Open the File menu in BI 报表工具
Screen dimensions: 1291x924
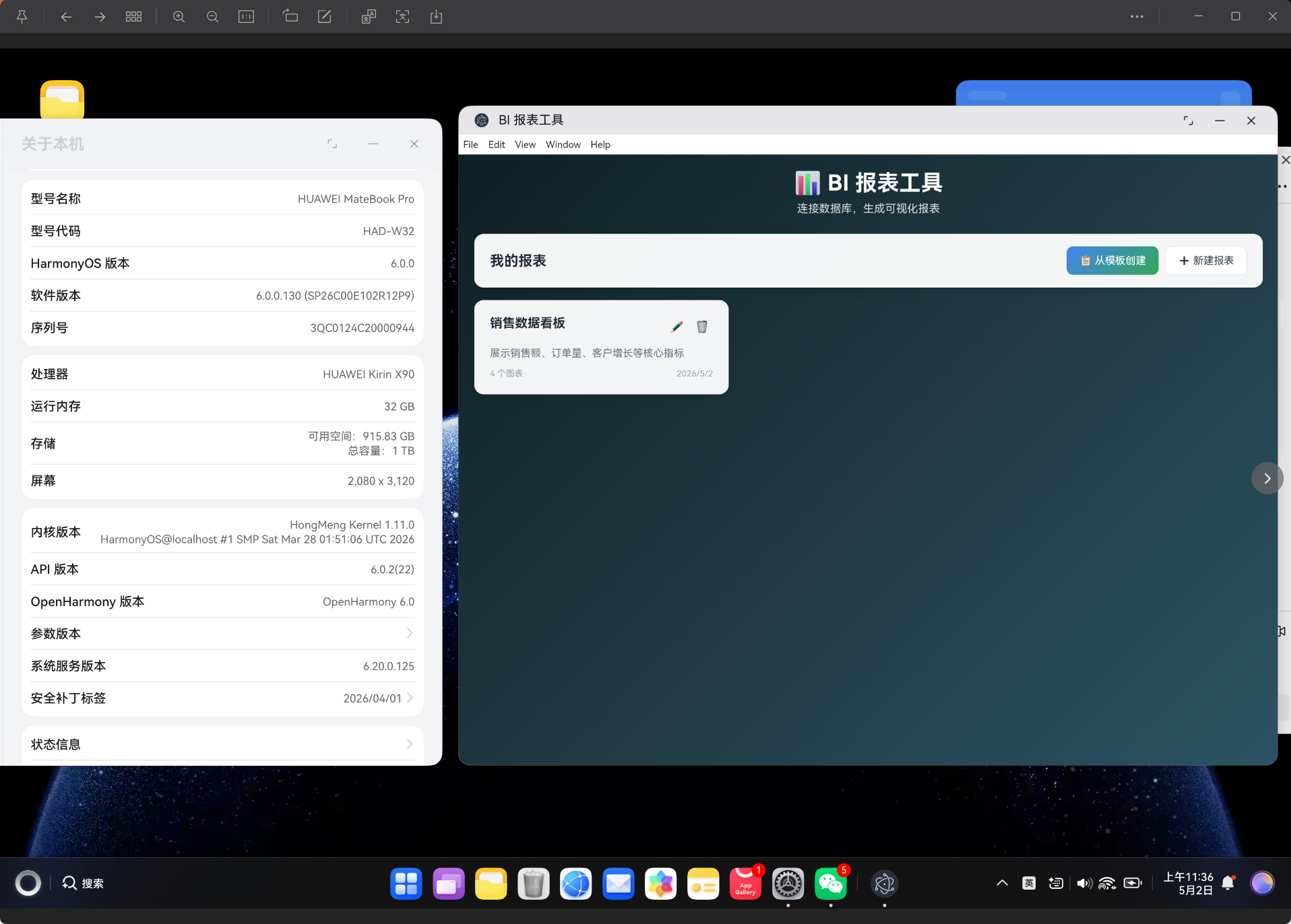pyautogui.click(x=470, y=145)
